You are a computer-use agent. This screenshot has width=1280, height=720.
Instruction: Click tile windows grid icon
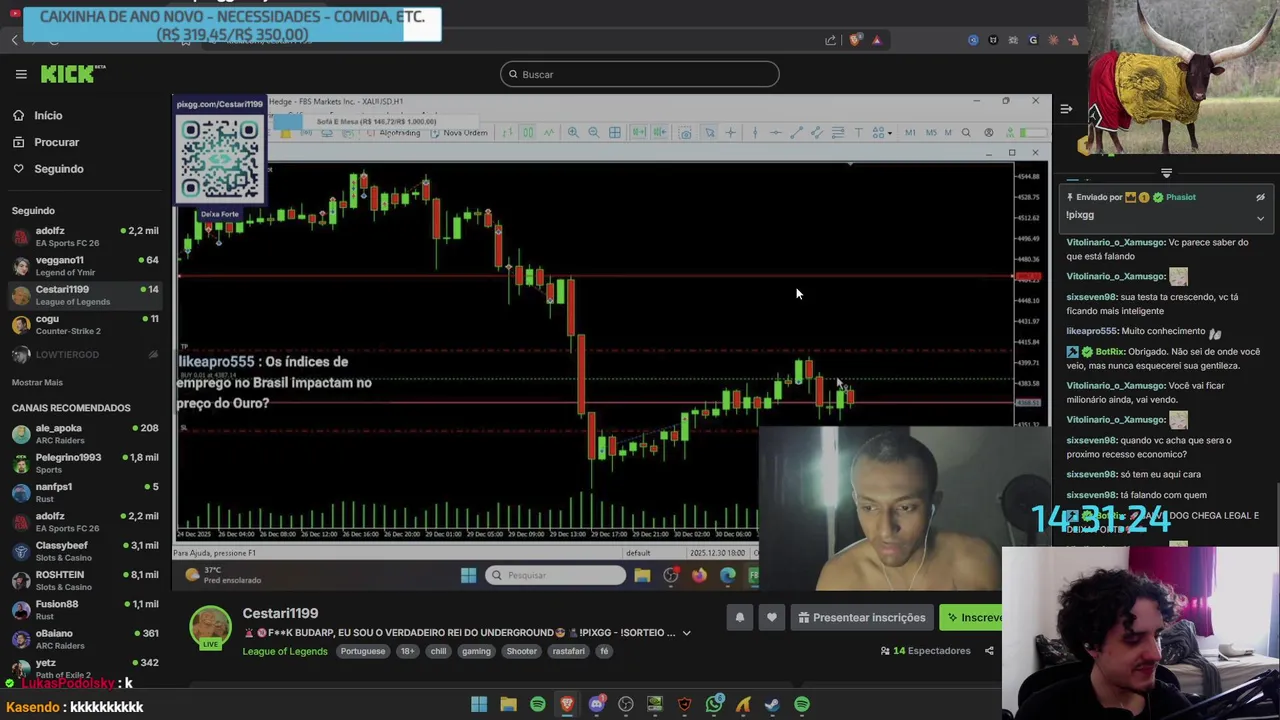click(x=615, y=133)
